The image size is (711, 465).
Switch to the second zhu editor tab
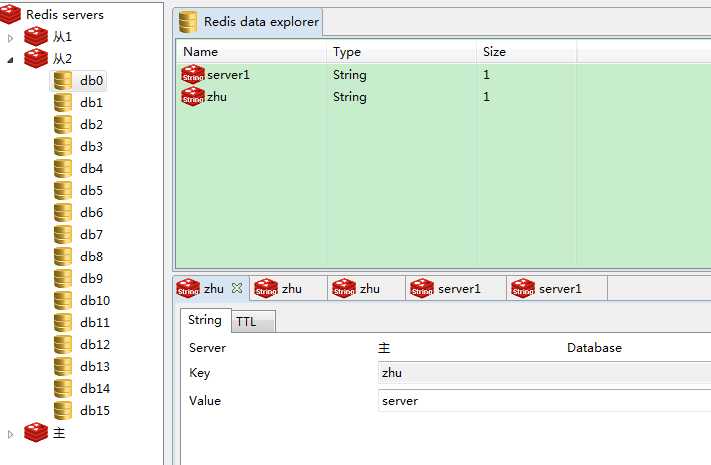point(288,289)
